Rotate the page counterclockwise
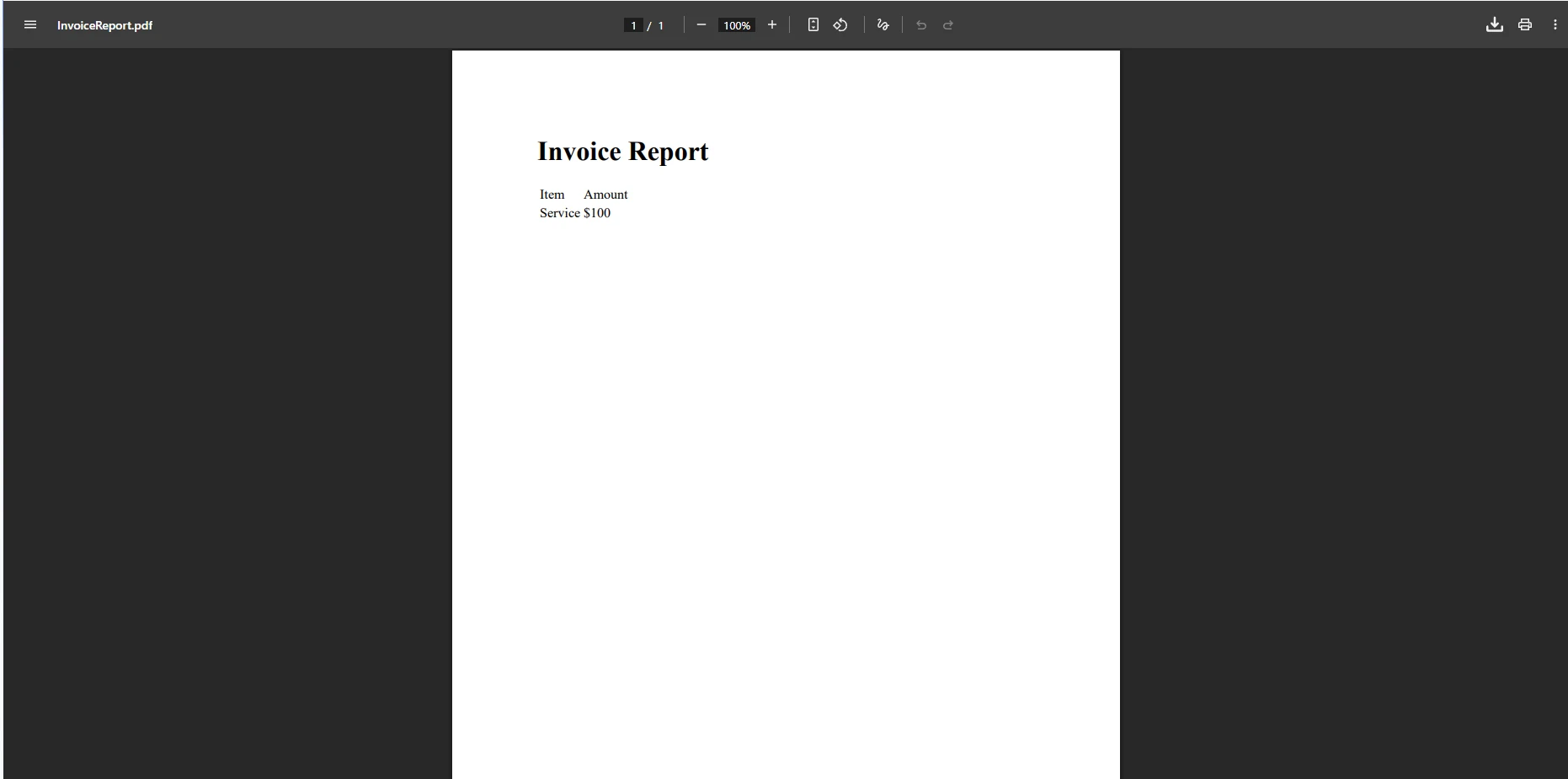The width and height of the screenshot is (1568, 779). pyautogui.click(x=840, y=24)
